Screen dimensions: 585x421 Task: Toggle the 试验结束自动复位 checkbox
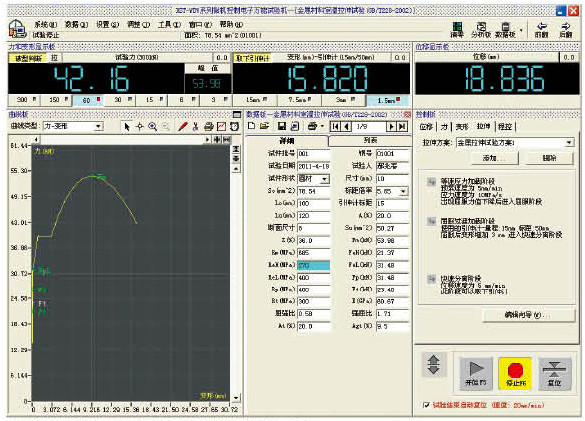426,405
